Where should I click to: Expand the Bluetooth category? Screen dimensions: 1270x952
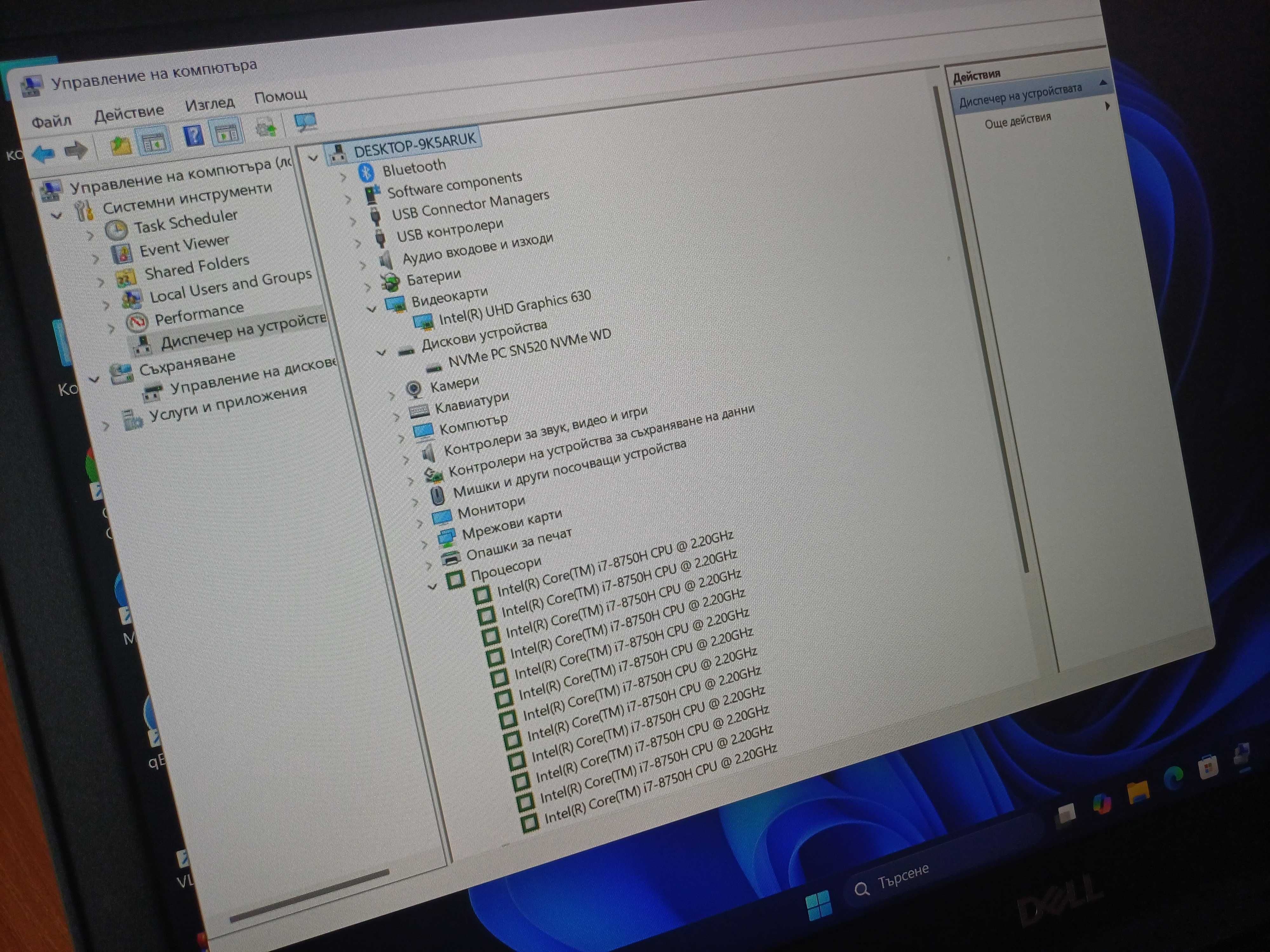click(343, 177)
